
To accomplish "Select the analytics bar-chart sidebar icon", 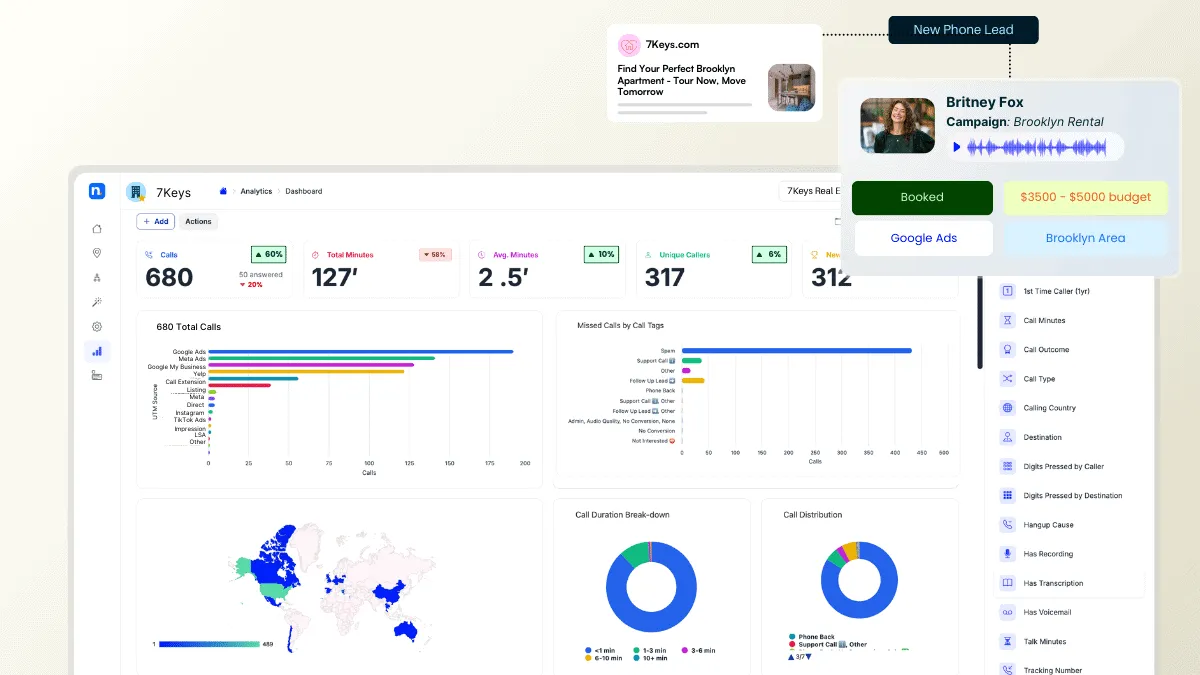I will (97, 351).
